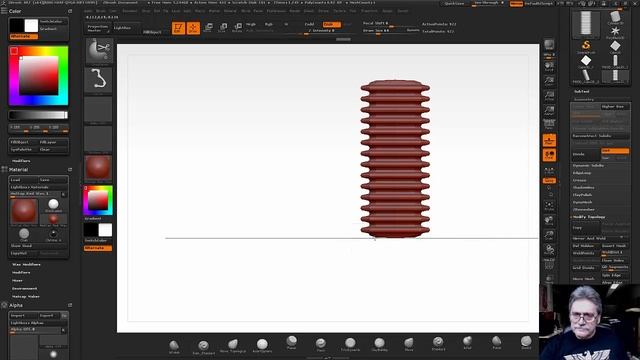Click the Scroll canvas icon
This screenshot has width=640, height=360.
click(549, 67)
